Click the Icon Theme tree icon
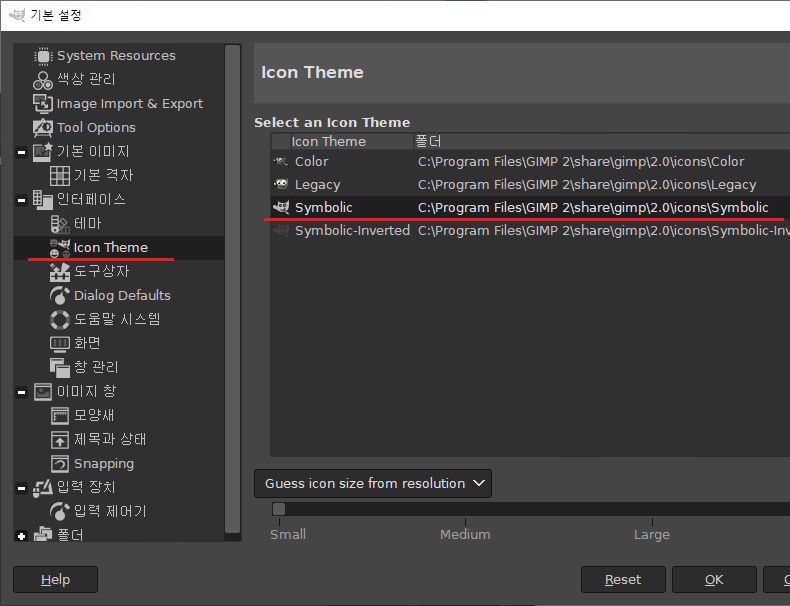The height and width of the screenshot is (606, 790). [x=60, y=248]
